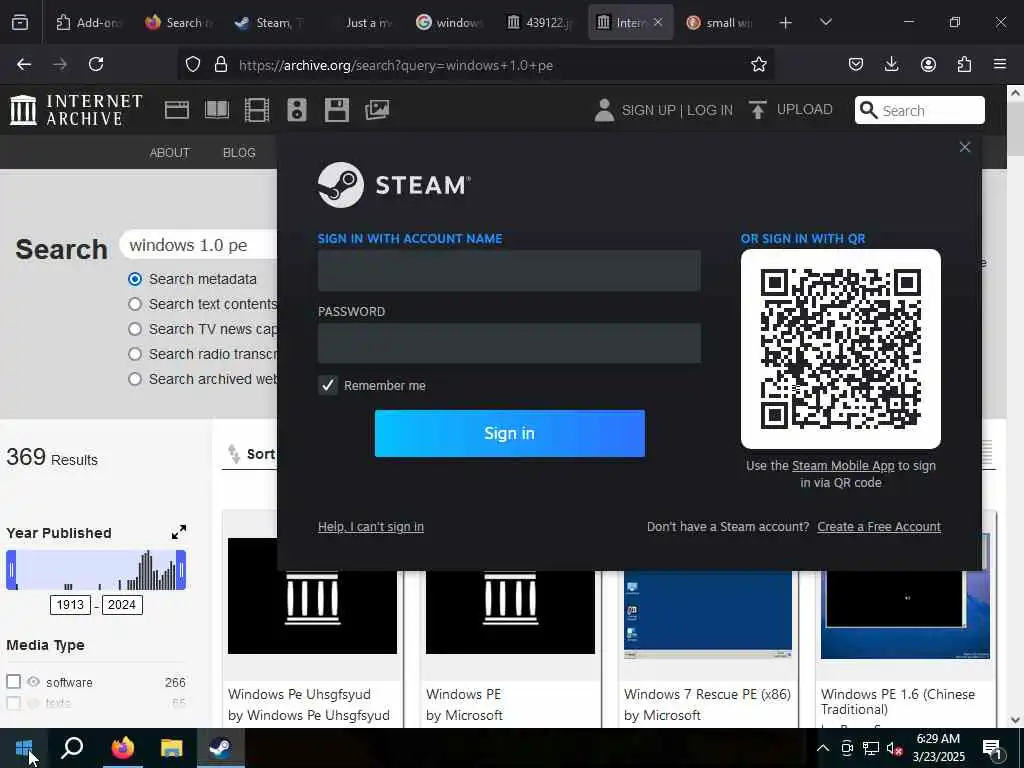Click Steam taskbar icon
This screenshot has width=1024, height=768.
220,748
